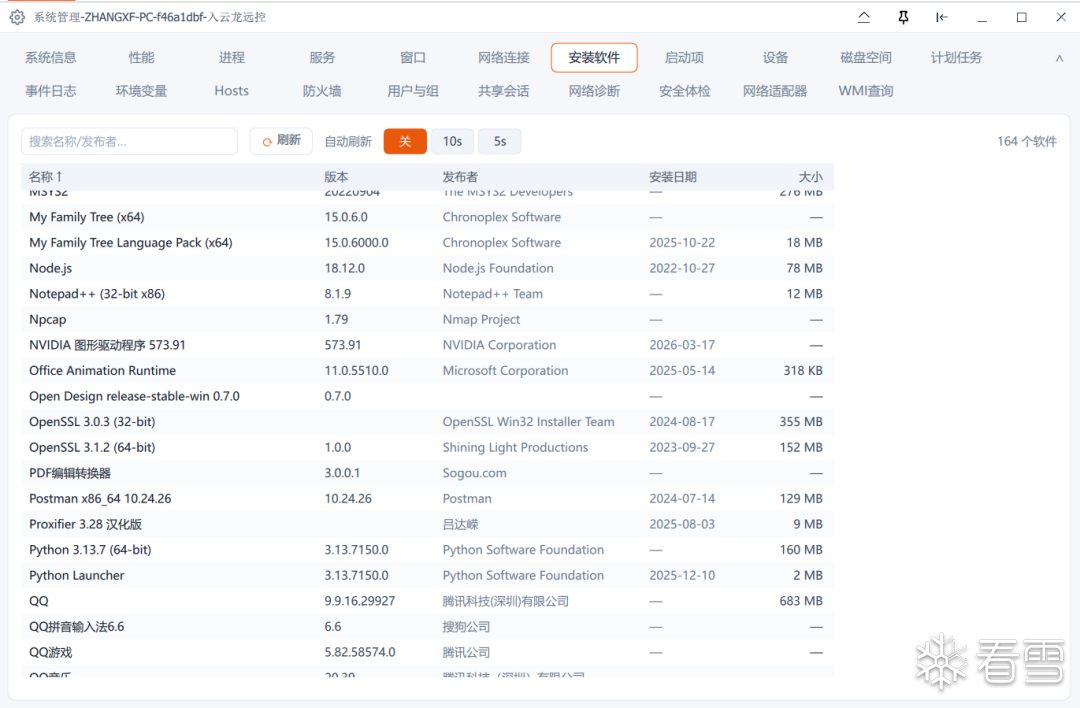Switch to the 环境变量 tab
Viewport: 1080px width, 708px height.
coord(141,91)
